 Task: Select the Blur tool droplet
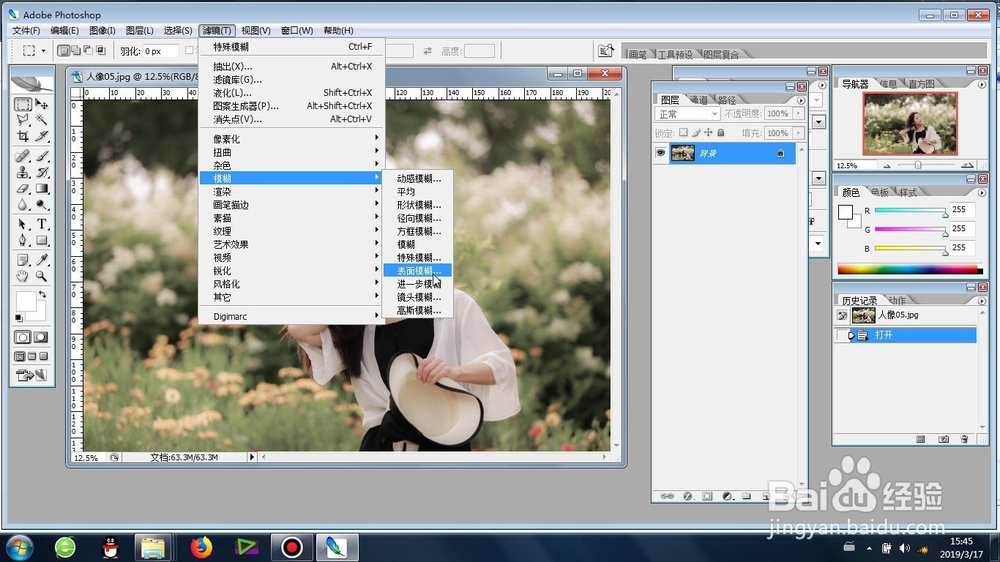23,205
